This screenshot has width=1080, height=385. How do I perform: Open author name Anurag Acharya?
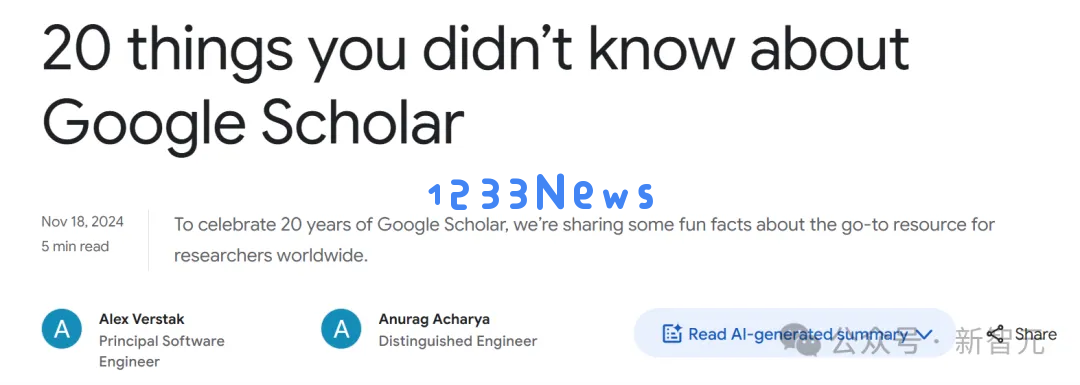(434, 320)
